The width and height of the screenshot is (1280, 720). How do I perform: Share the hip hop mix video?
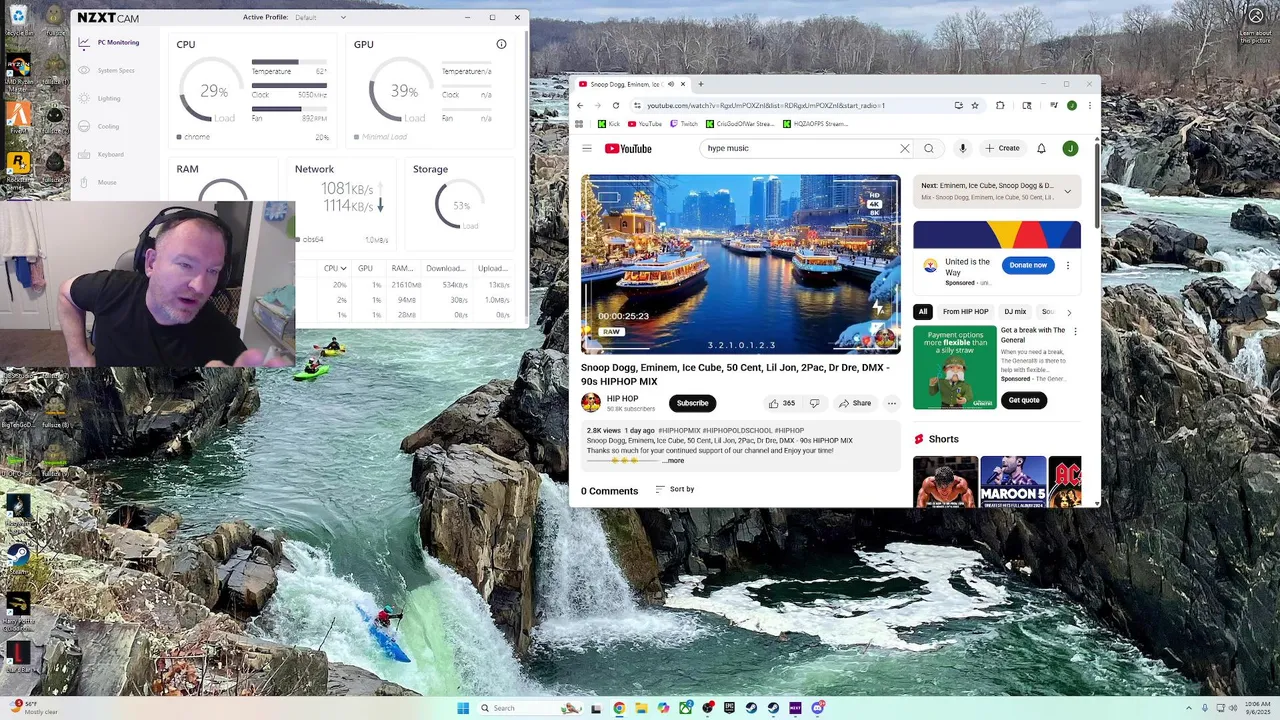tap(854, 403)
